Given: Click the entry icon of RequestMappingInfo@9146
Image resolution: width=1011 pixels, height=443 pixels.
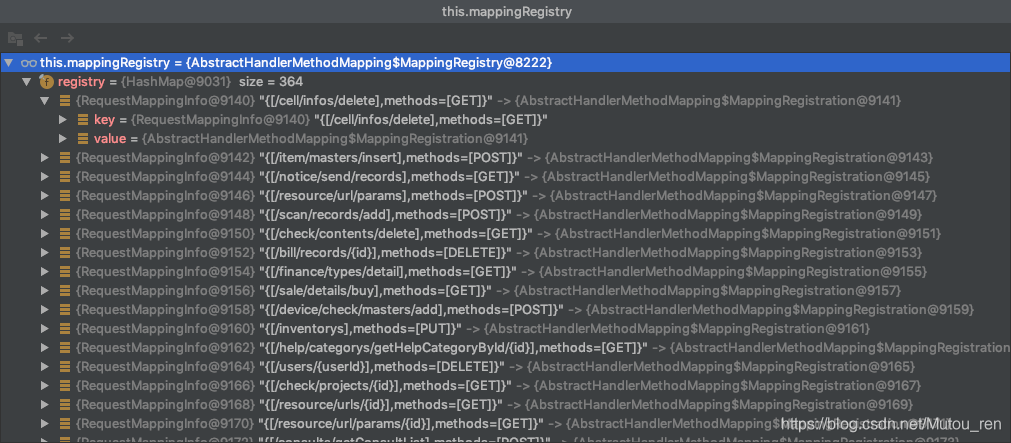Looking at the screenshot, I should [x=65, y=195].
